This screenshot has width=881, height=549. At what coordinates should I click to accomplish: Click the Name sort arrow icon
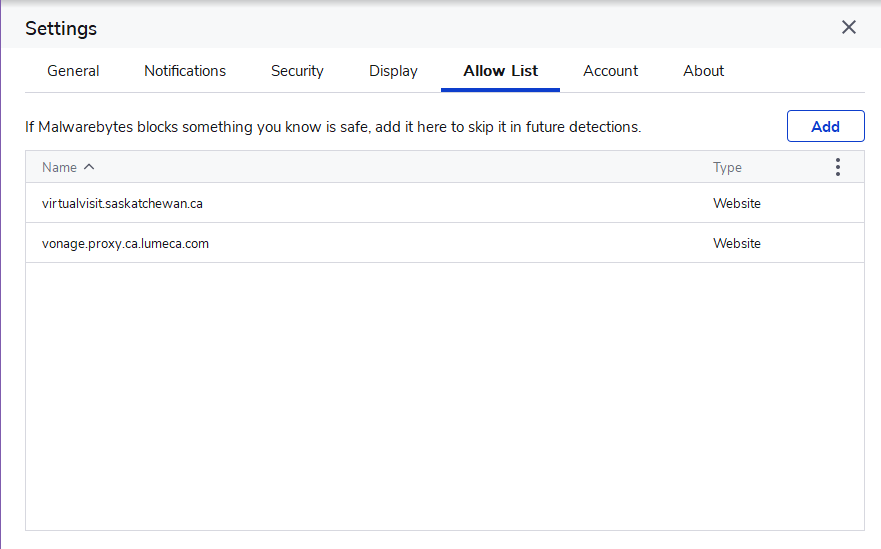coord(89,167)
